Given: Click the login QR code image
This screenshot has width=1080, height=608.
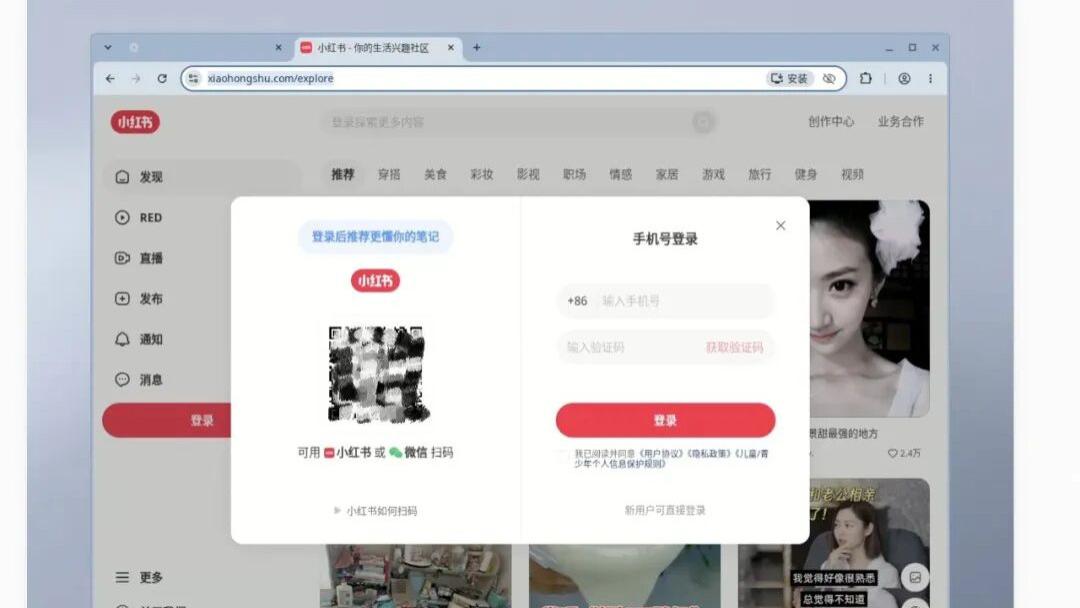Looking at the screenshot, I should (376, 375).
